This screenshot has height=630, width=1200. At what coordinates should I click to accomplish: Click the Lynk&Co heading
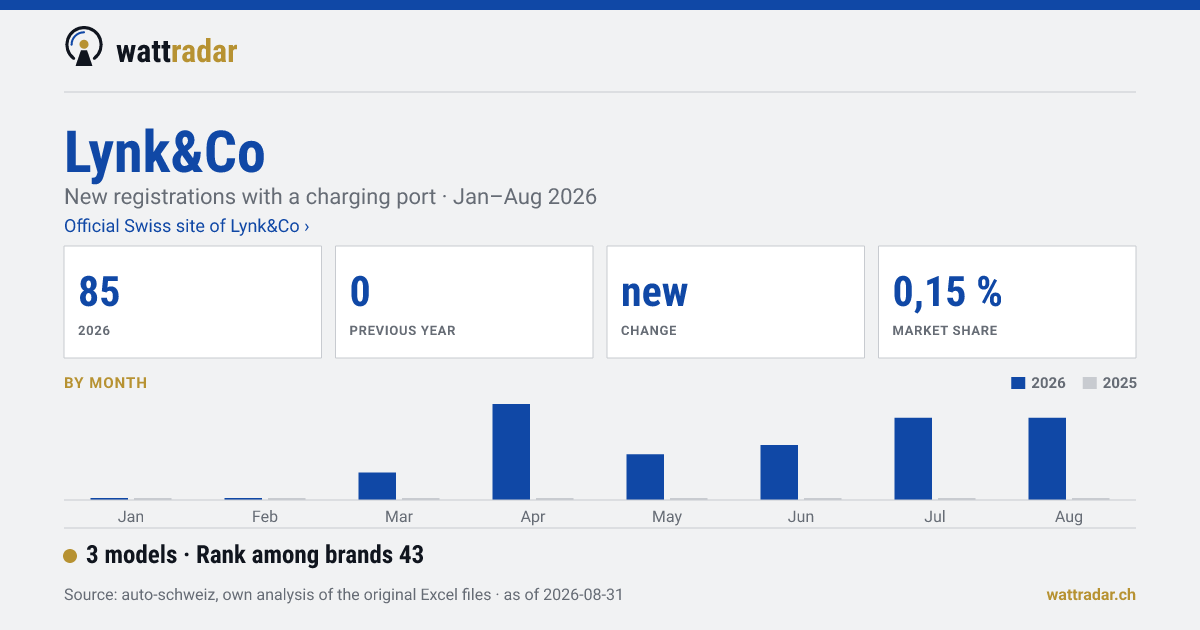pos(165,153)
